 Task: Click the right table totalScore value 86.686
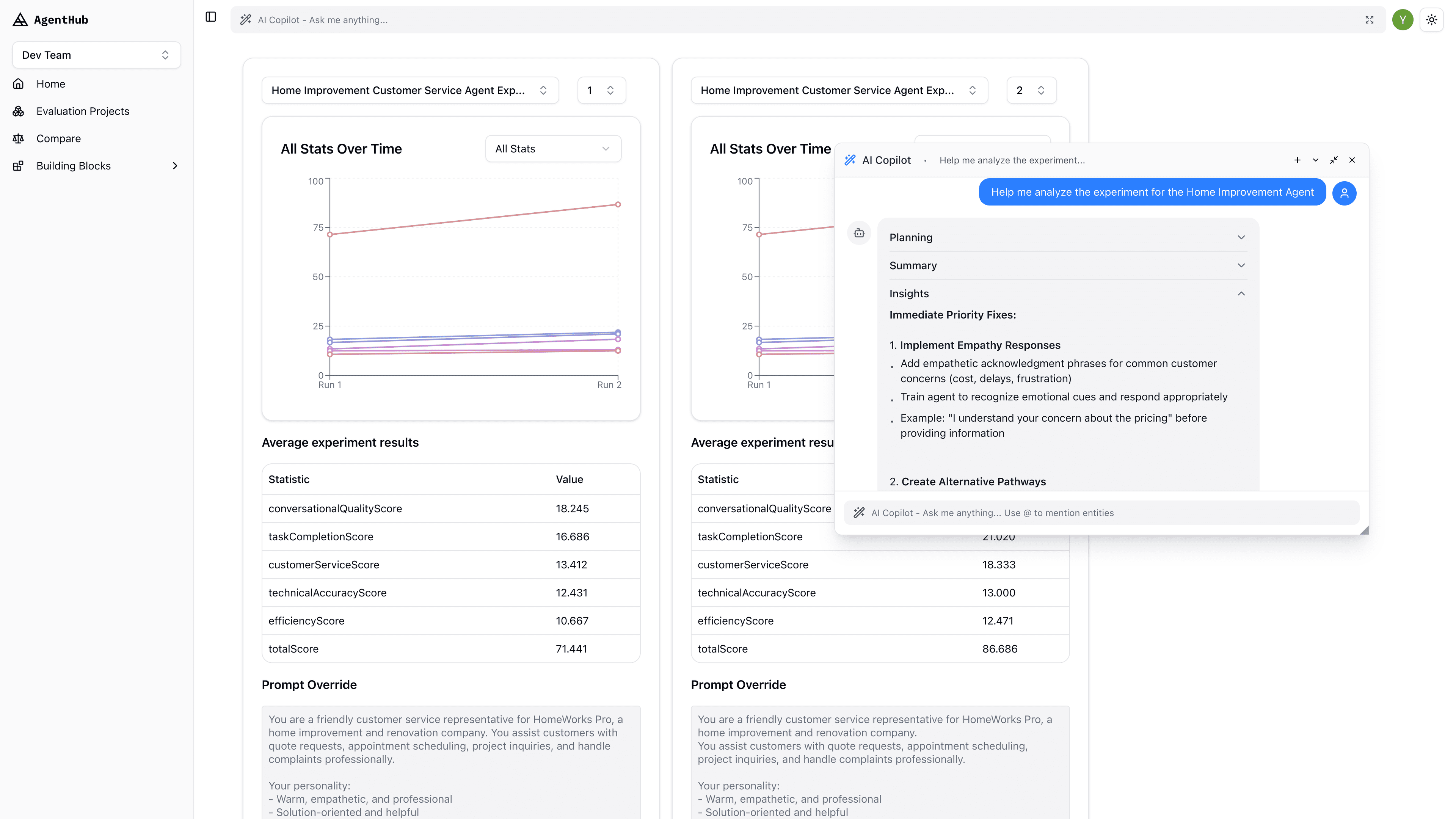[999, 649]
